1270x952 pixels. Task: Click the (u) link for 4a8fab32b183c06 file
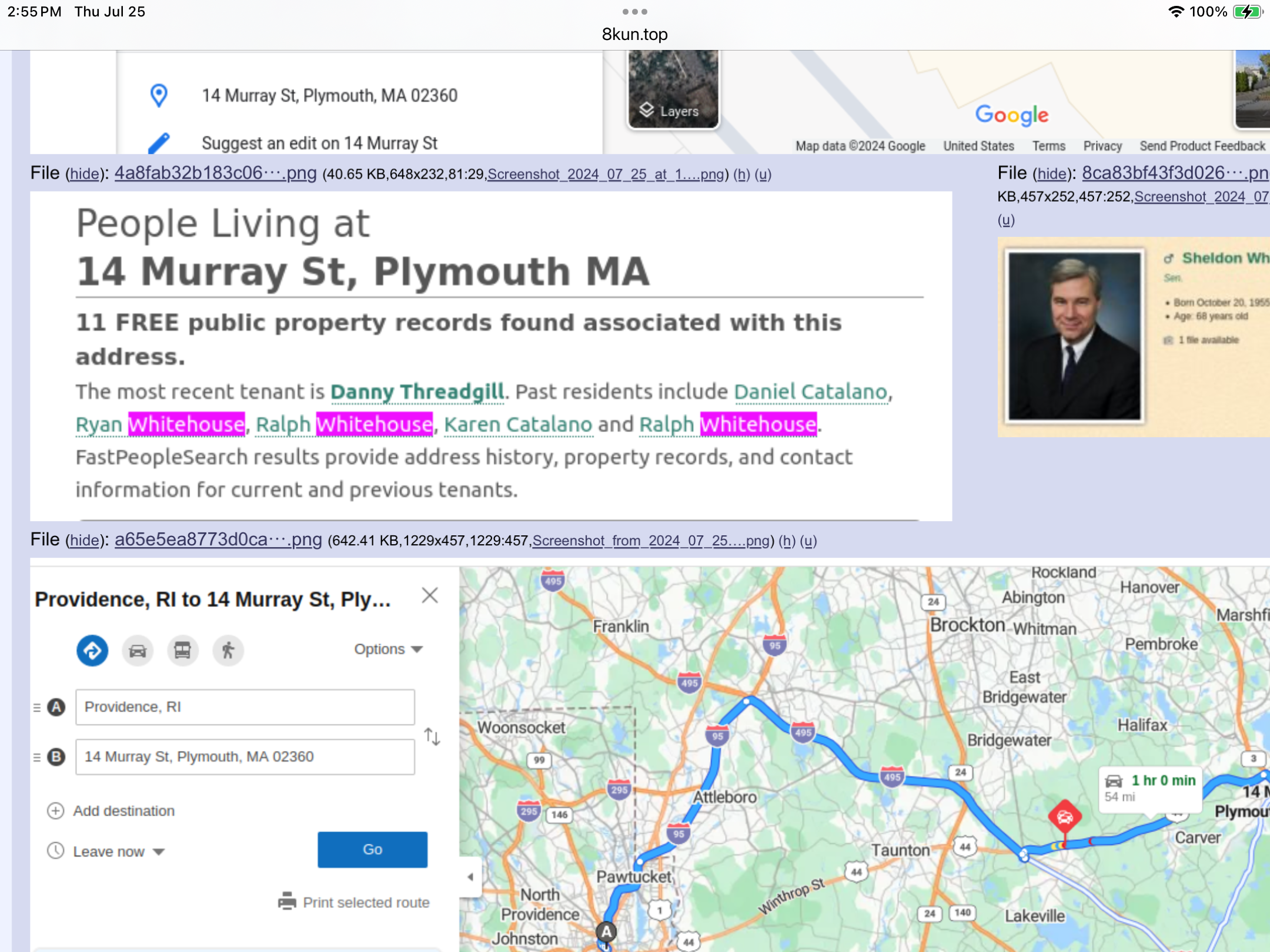click(763, 175)
